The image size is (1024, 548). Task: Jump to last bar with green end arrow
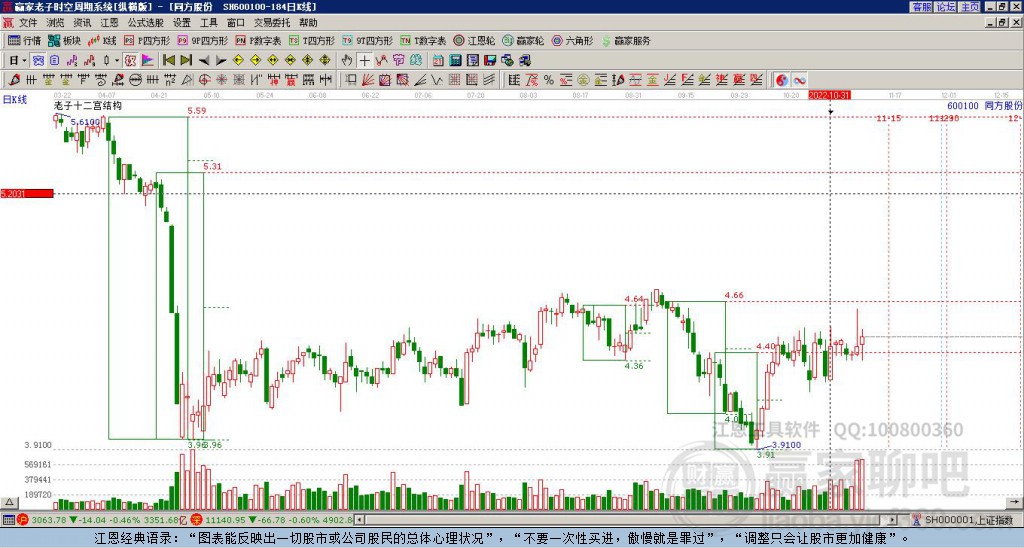coord(186,60)
